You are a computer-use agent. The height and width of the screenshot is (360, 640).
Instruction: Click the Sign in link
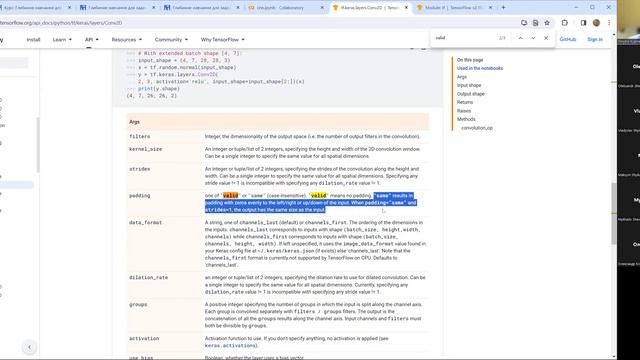595,39
